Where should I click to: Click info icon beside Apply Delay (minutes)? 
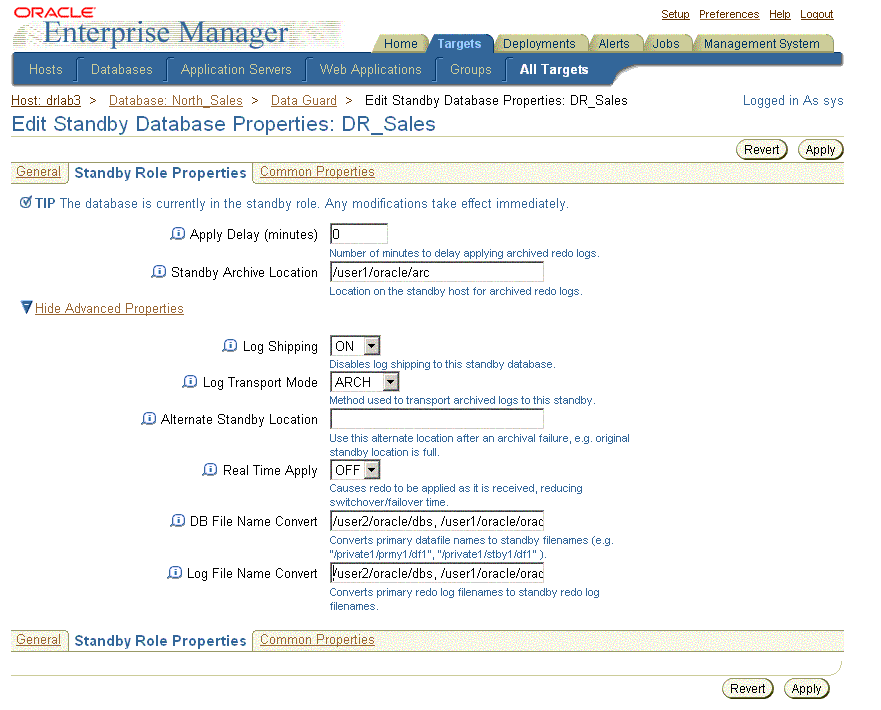click(178, 234)
